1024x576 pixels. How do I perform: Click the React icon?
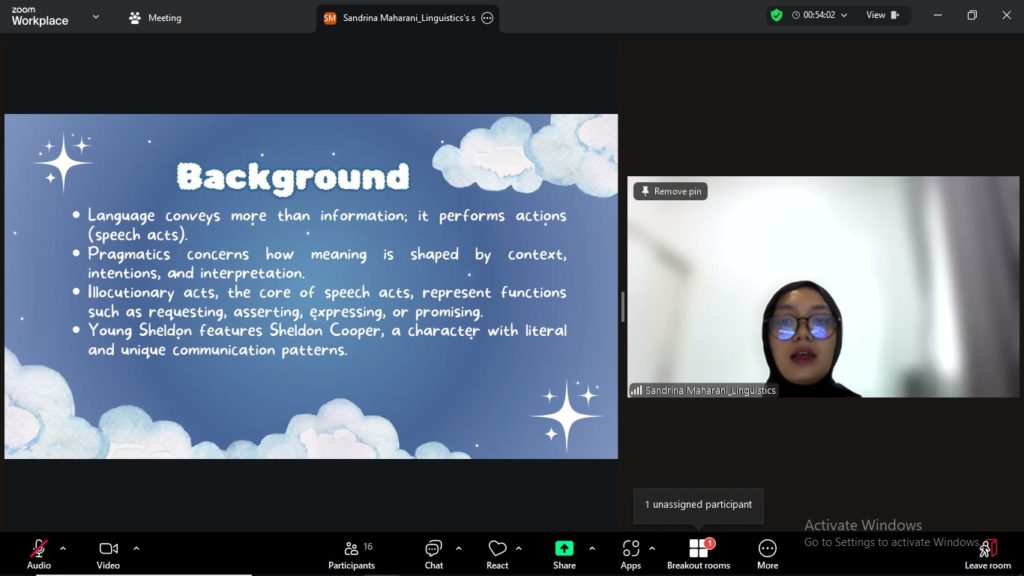tap(497, 554)
